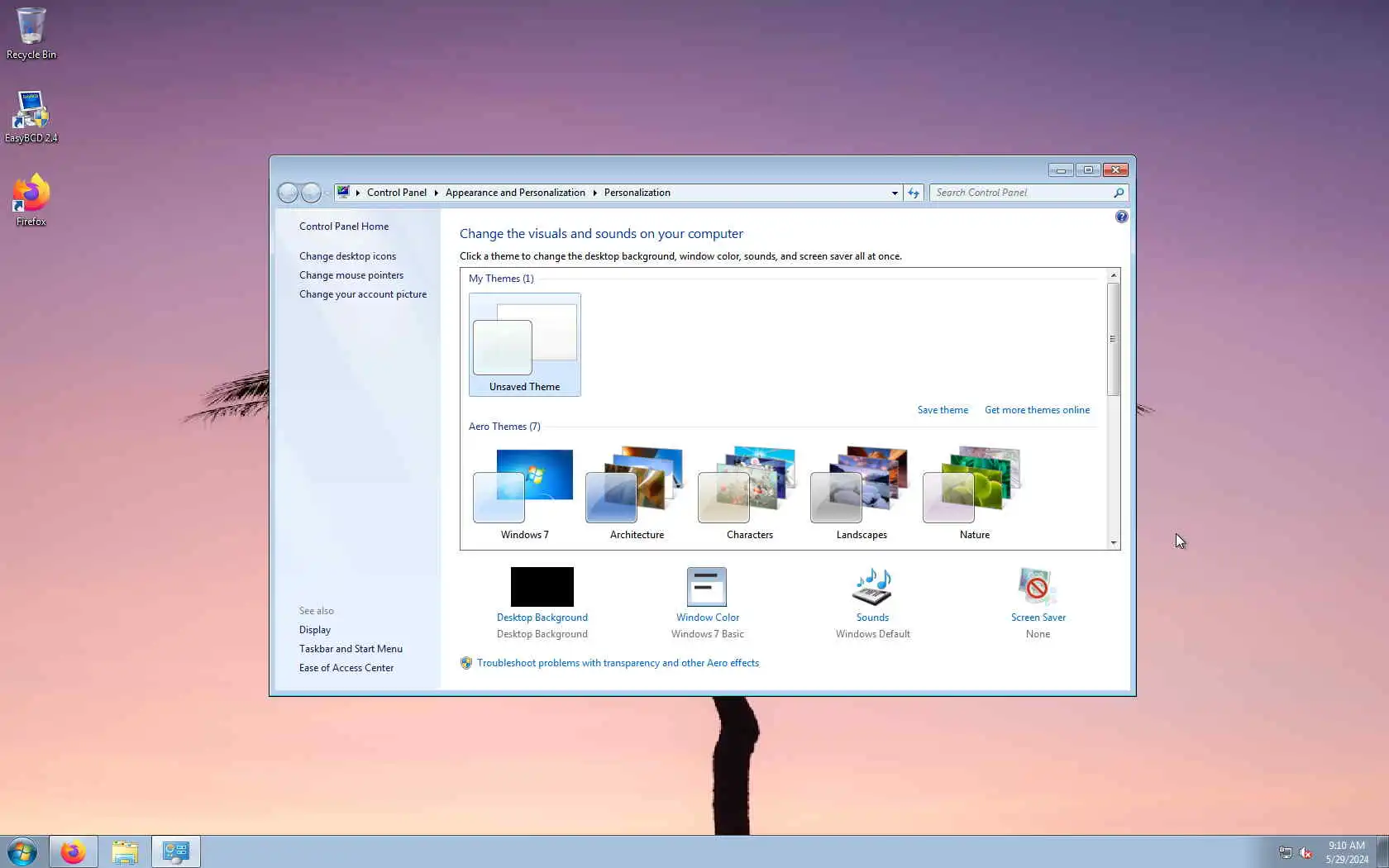Click Get more themes online
This screenshot has height=868, width=1389.
point(1037,410)
